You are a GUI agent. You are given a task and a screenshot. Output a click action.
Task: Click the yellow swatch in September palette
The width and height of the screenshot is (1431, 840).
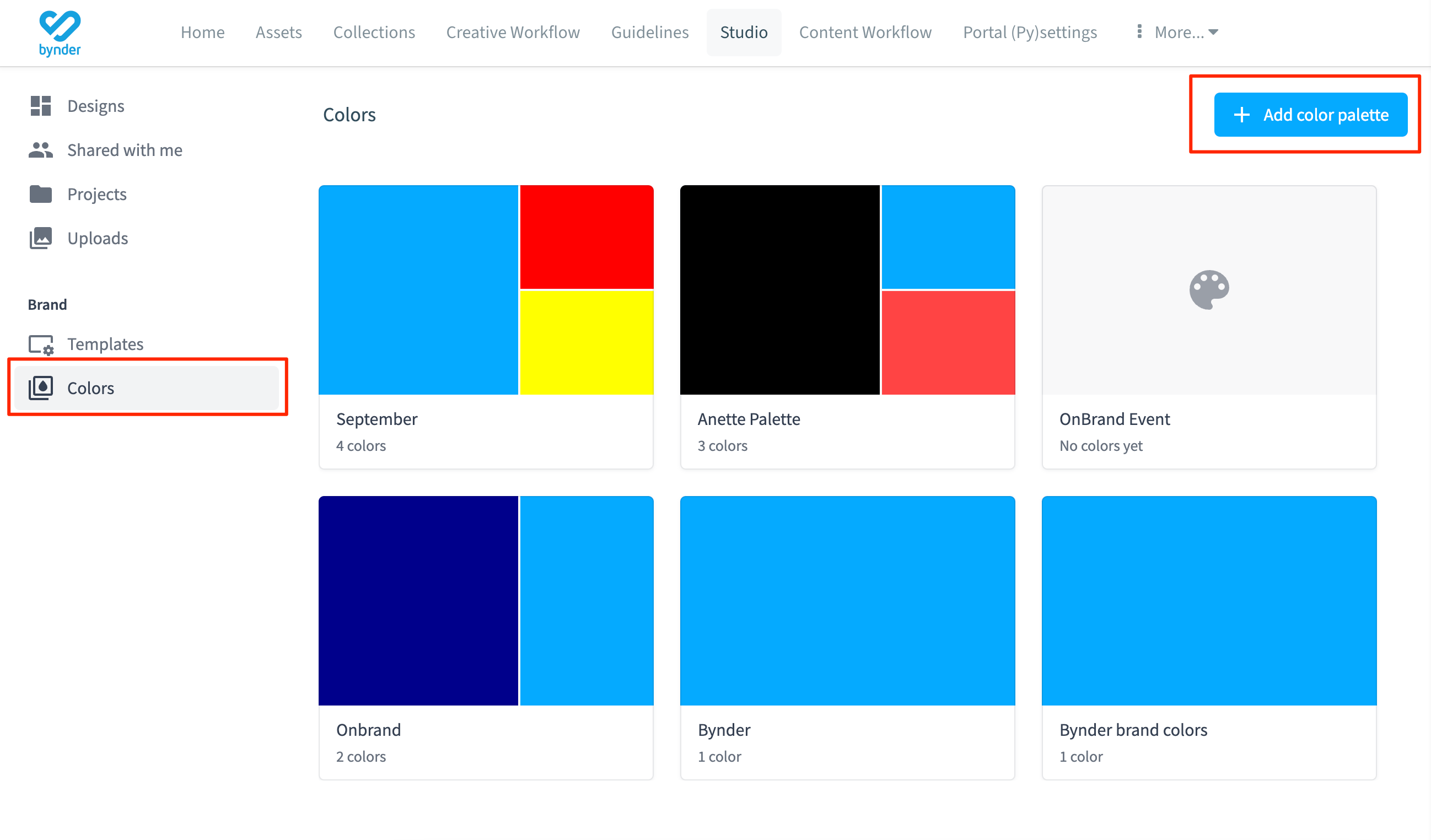587,342
